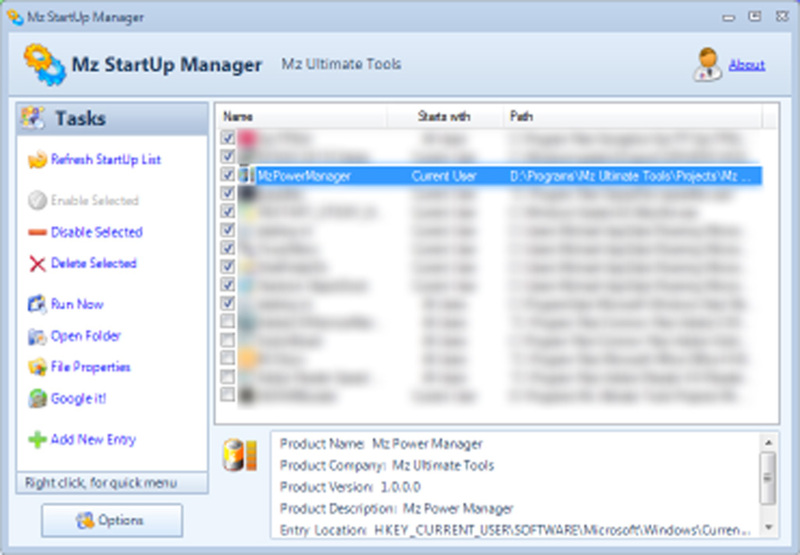The image size is (800, 555).
Task: Click the Refresh StartUp List icon
Action: [x=37, y=160]
